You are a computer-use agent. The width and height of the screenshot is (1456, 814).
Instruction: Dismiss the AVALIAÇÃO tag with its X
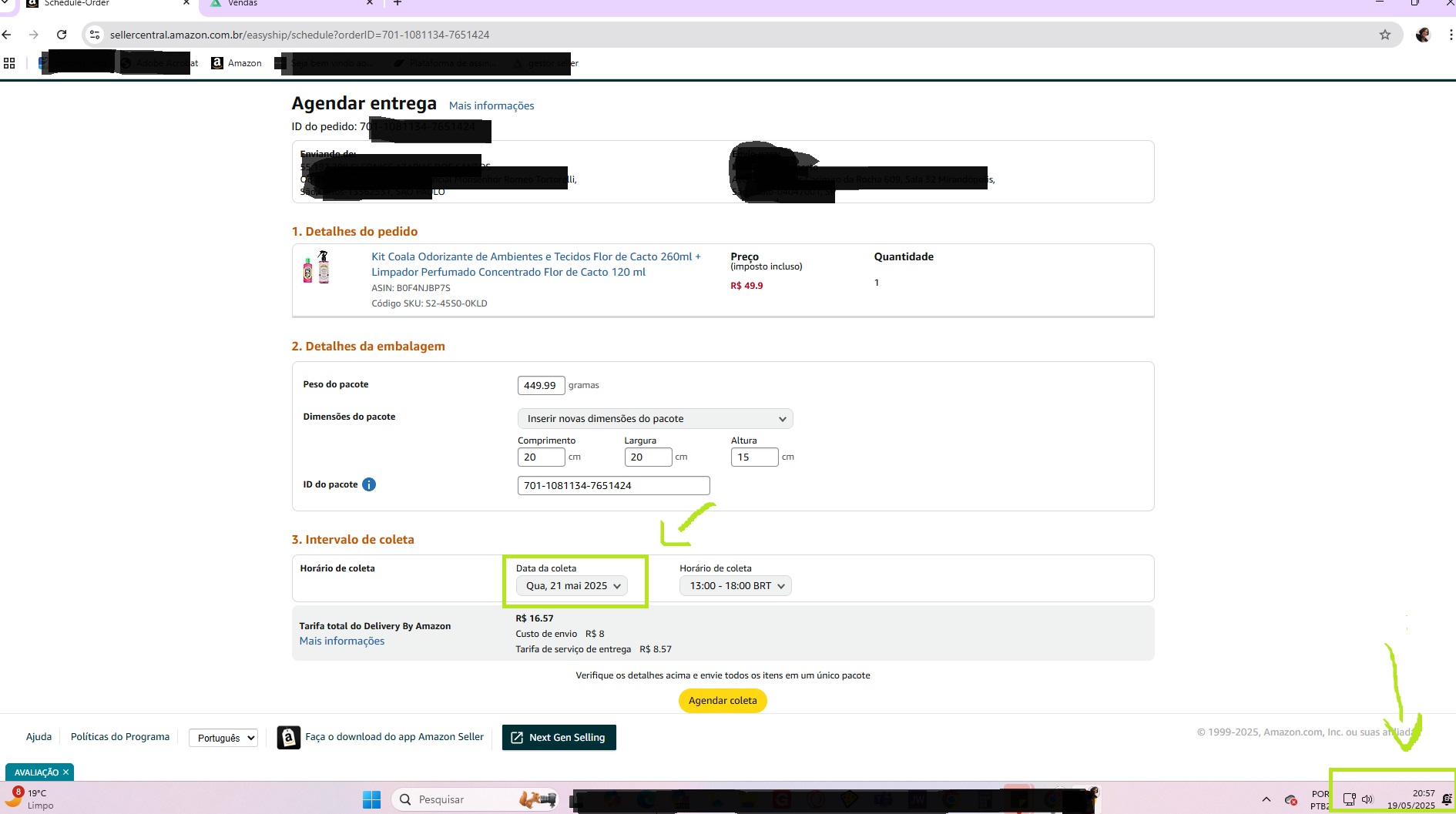point(66,772)
